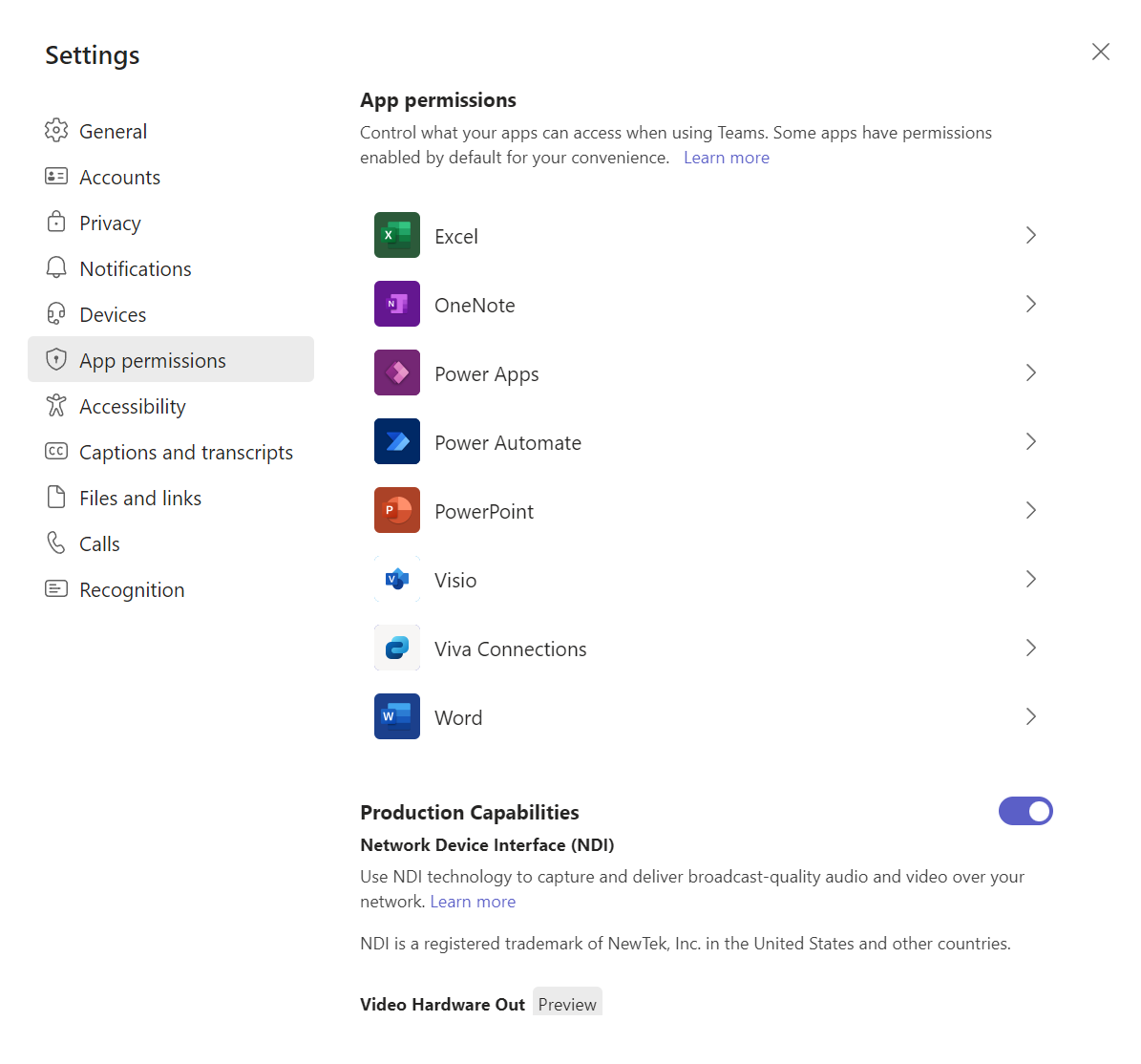Expand OneNote permissions chevron

[1030, 304]
